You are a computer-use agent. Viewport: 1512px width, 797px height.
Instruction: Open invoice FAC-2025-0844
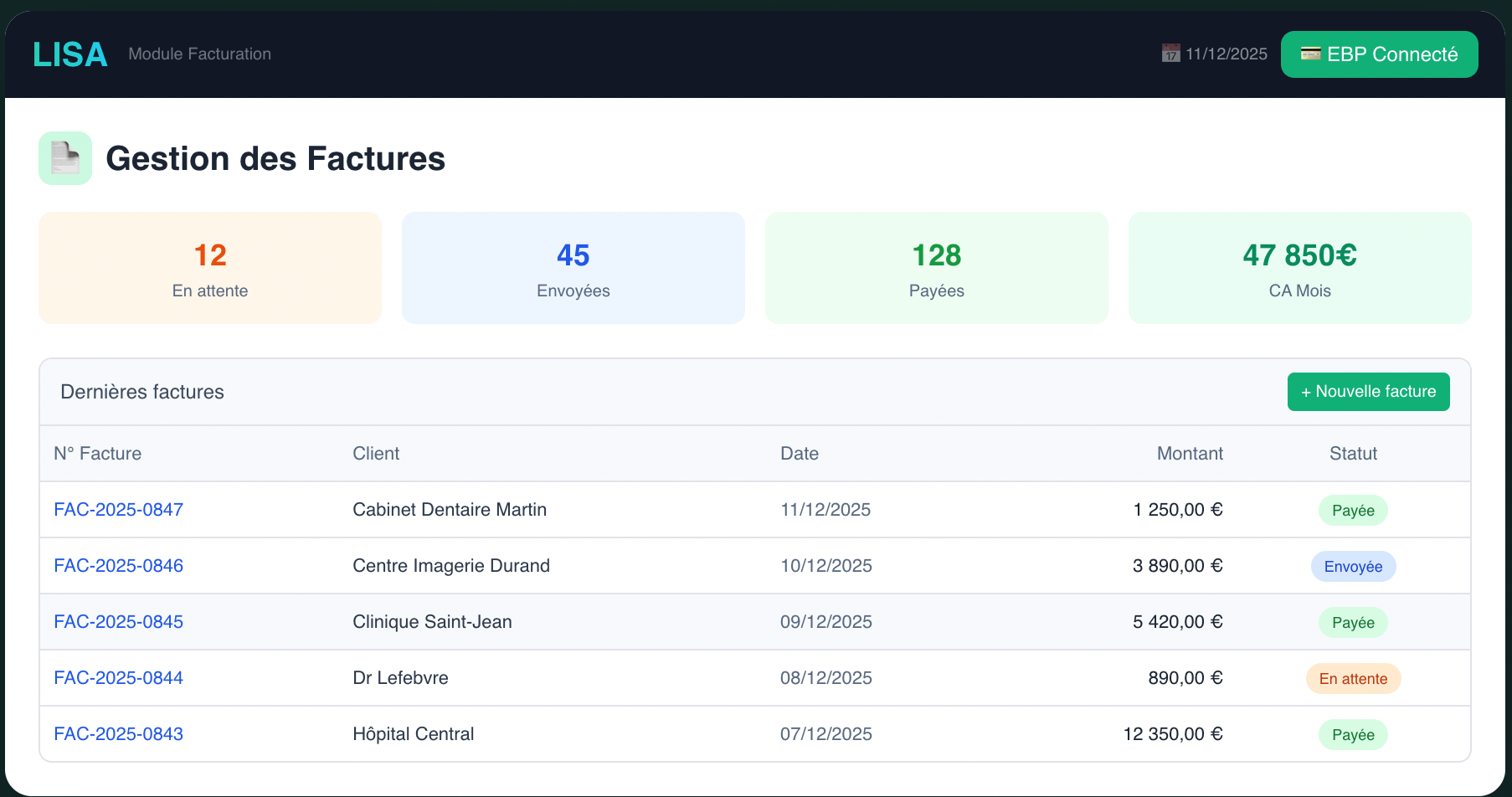(119, 678)
